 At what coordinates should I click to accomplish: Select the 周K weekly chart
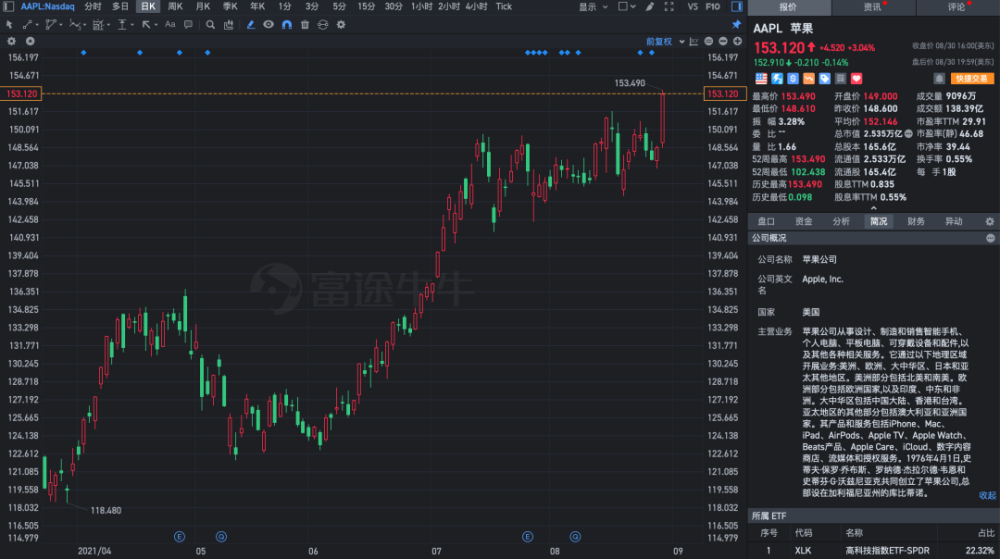pyautogui.click(x=175, y=6)
